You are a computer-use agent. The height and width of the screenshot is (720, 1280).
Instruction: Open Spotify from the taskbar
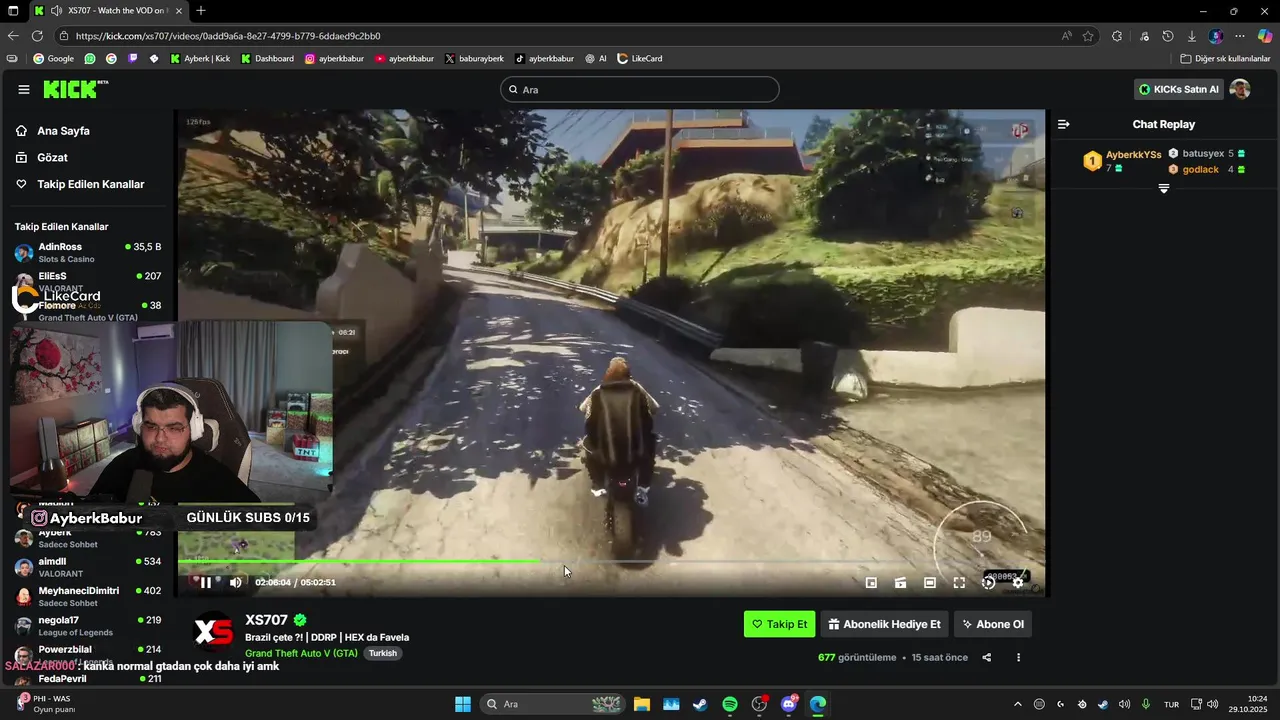pos(730,704)
